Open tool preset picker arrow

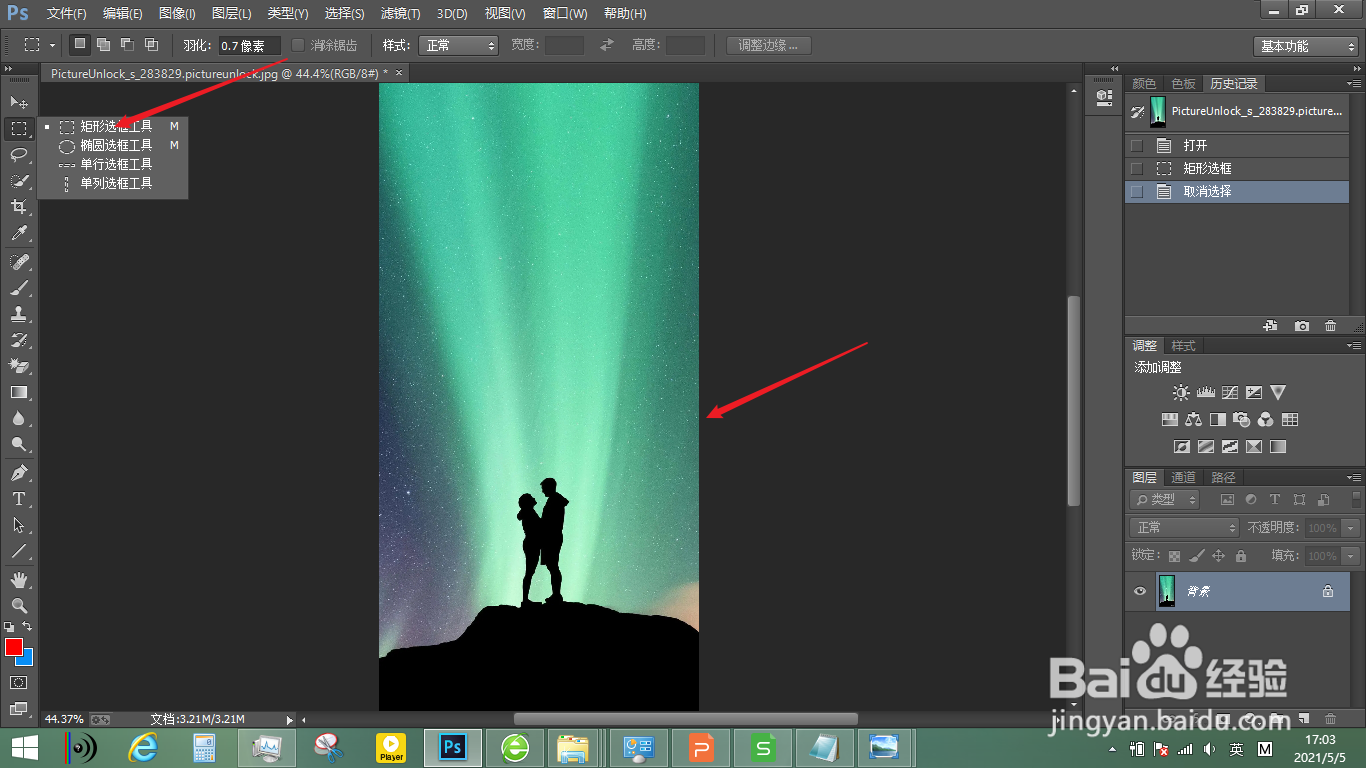click(51, 46)
